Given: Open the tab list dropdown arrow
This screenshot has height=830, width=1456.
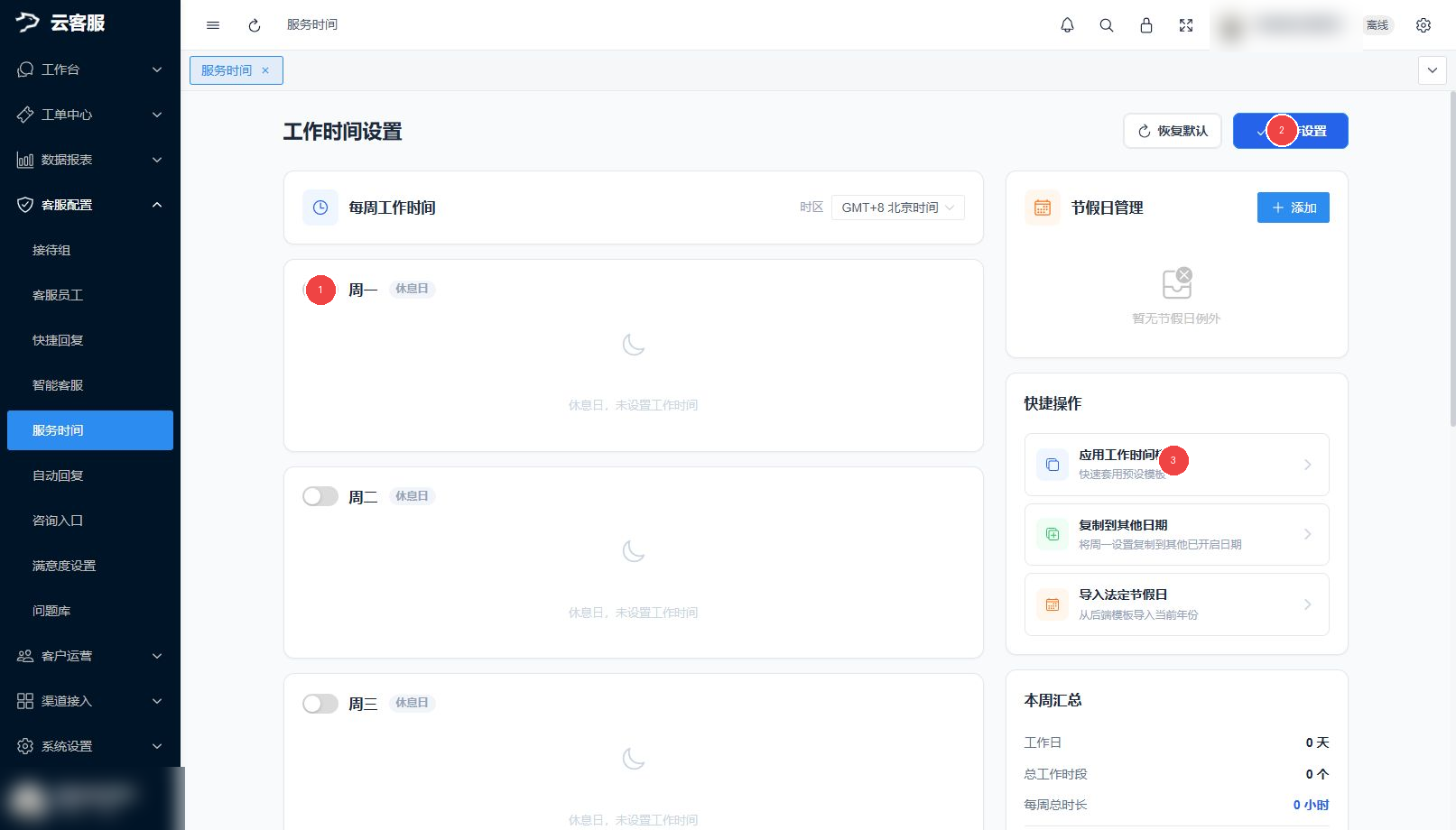Looking at the screenshot, I should (x=1433, y=70).
